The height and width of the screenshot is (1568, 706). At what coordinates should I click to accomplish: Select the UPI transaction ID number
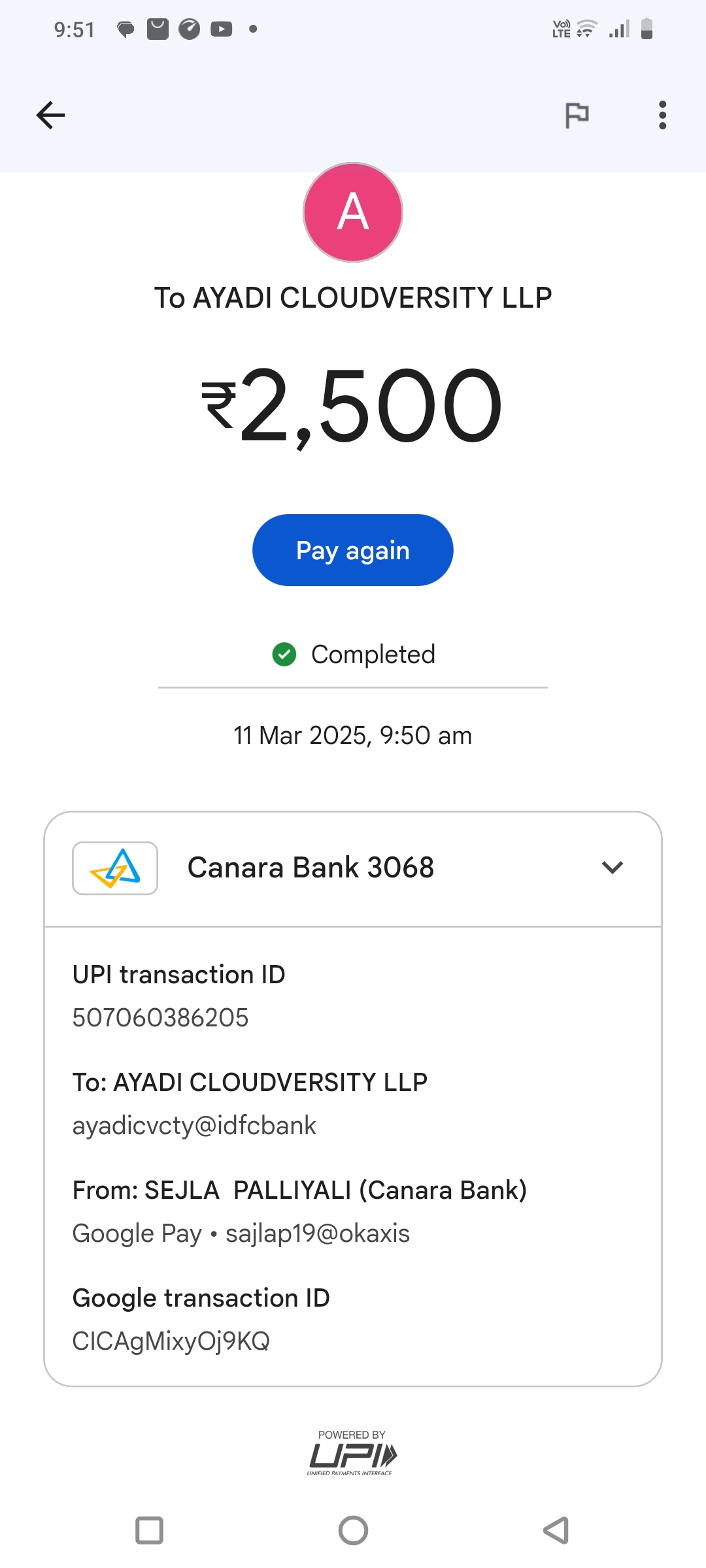(161, 1018)
